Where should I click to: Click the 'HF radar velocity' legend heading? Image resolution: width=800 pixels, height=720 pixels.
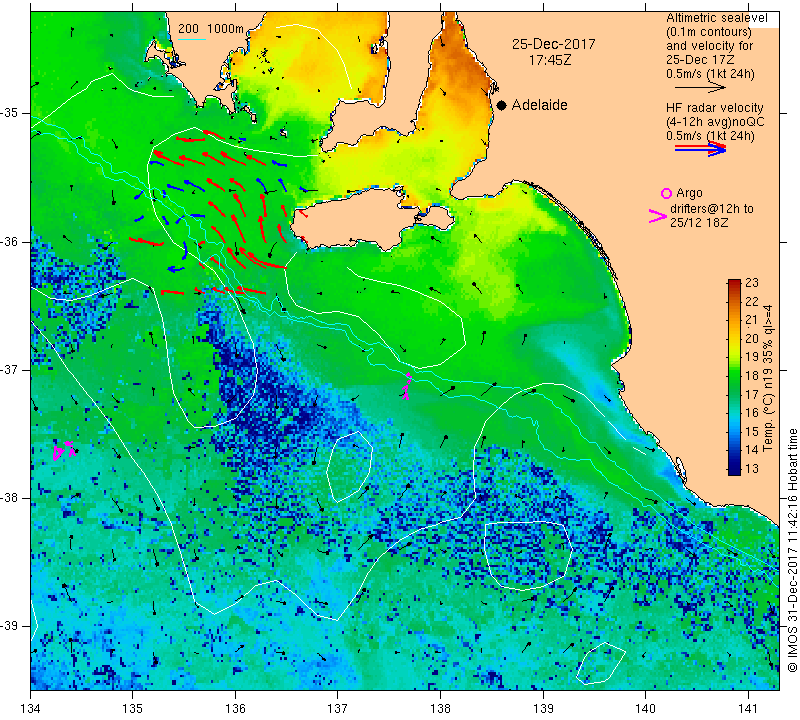(714, 108)
